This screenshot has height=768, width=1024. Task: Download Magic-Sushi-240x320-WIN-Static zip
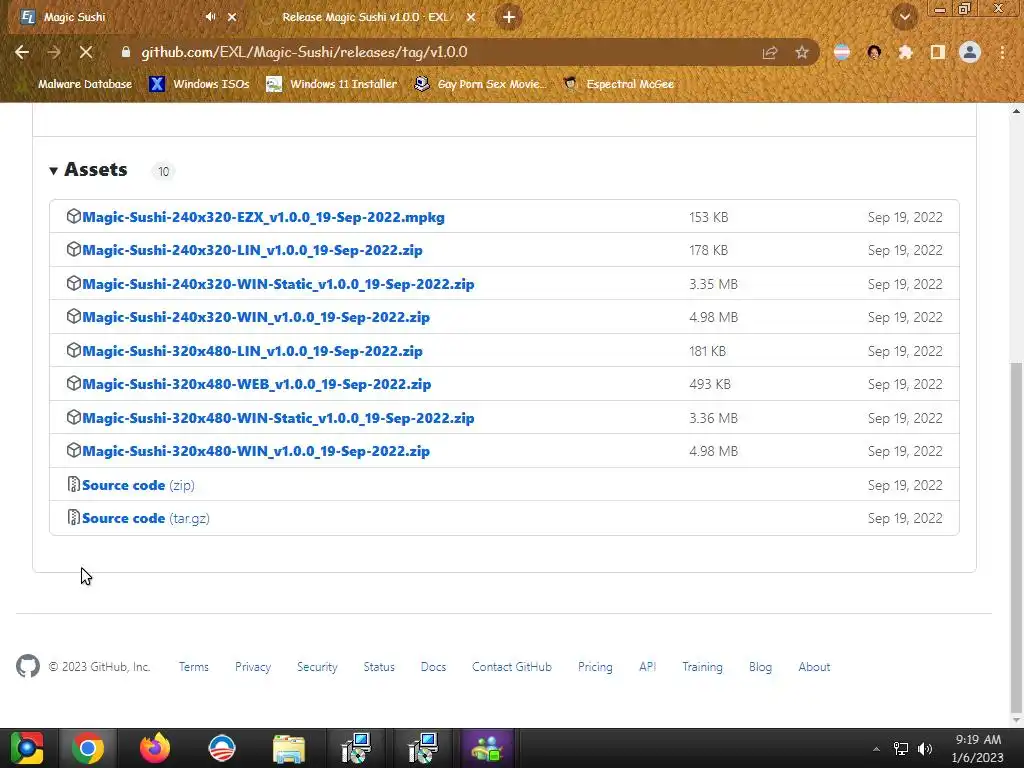pyautogui.click(x=278, y=284)
